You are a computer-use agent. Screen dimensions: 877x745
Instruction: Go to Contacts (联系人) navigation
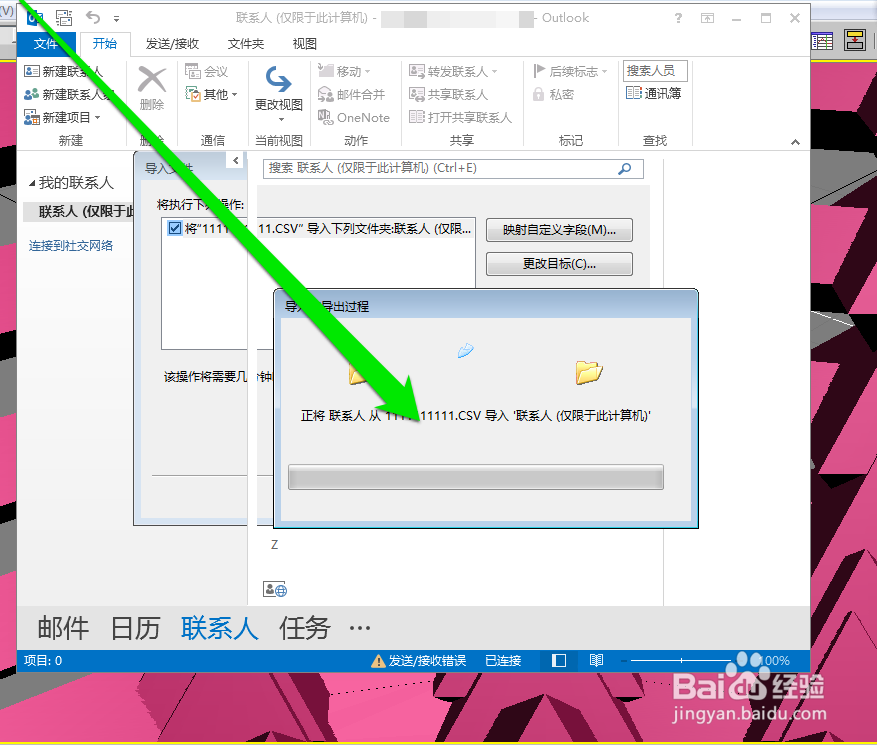219,628
